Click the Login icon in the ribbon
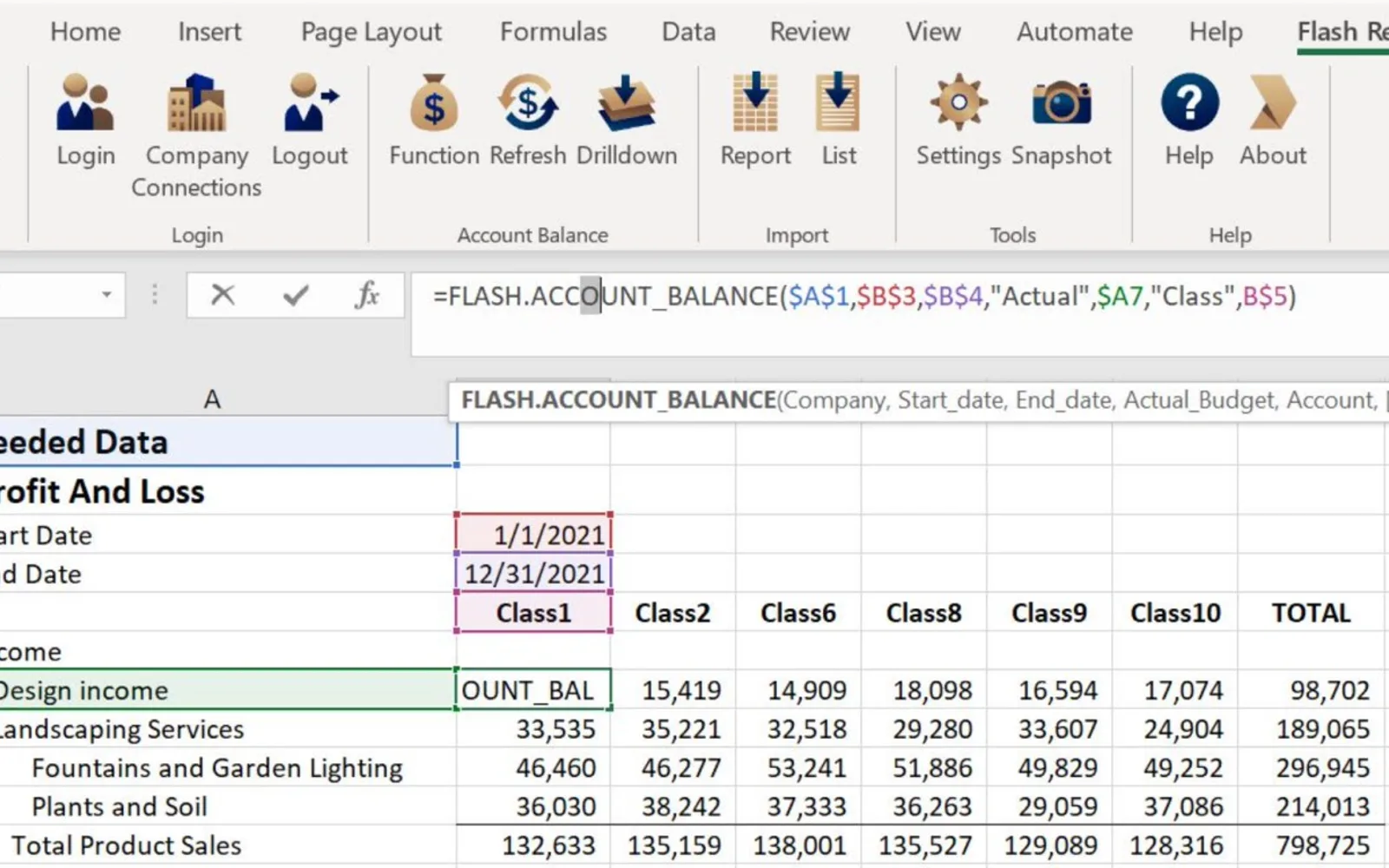 [85, 120]
